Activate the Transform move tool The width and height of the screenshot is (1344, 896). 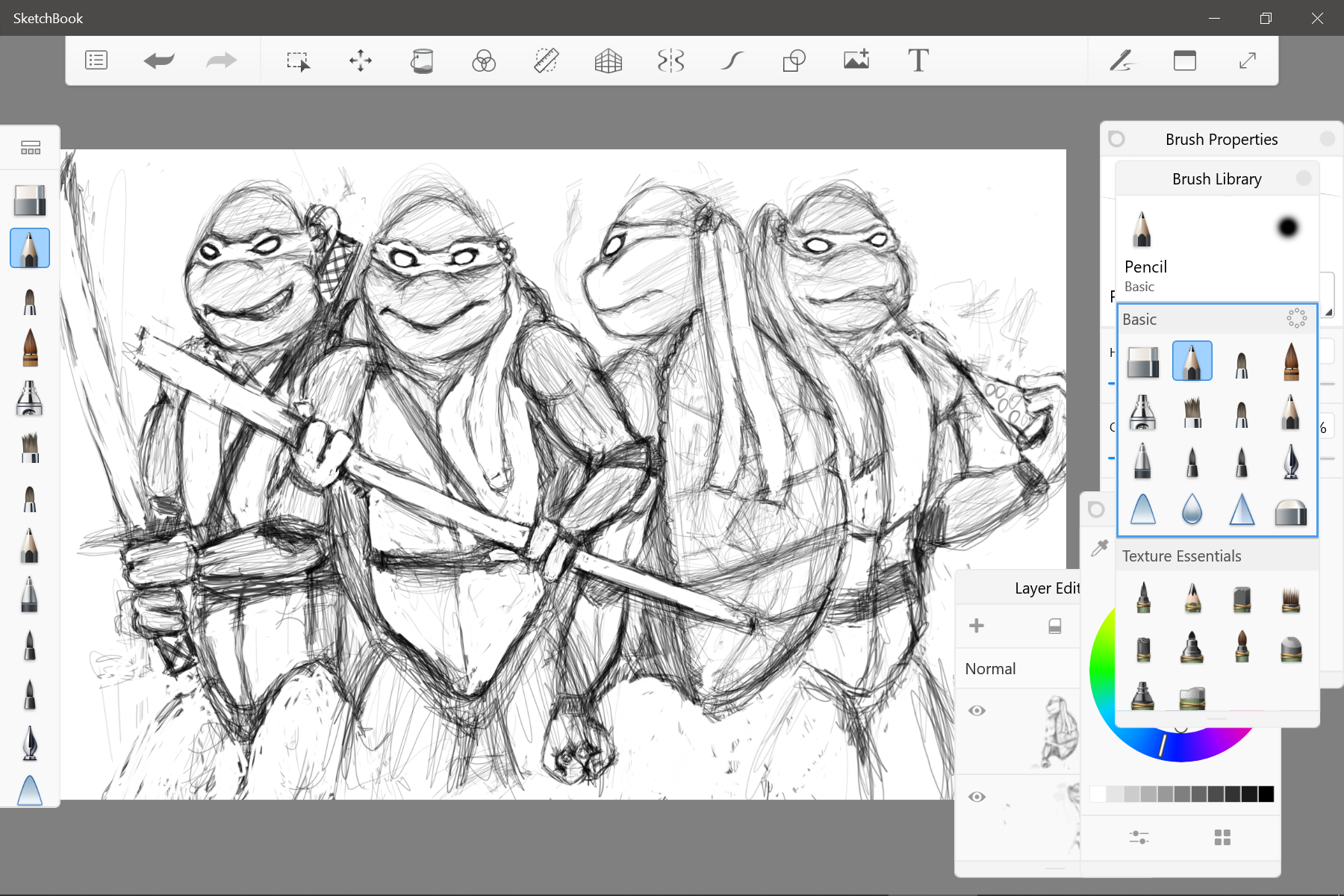click(x=361, y=60)
